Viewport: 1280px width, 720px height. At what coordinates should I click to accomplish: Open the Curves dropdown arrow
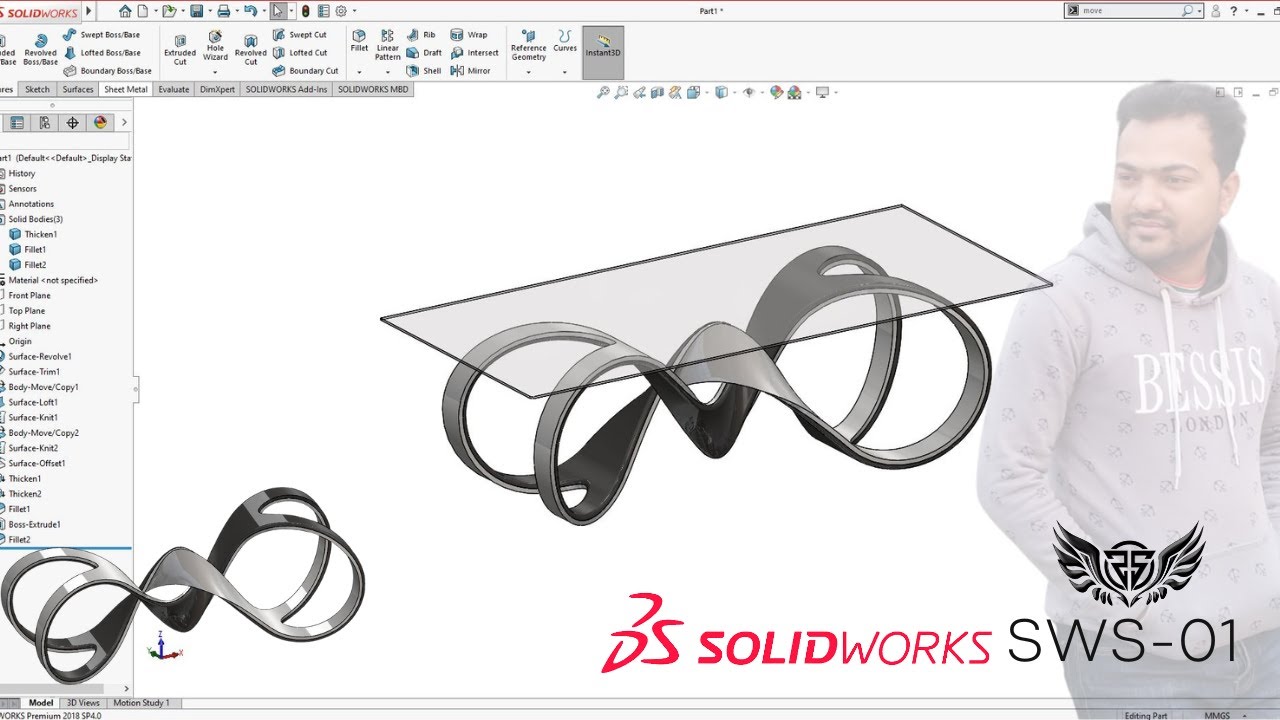[565, 72]
